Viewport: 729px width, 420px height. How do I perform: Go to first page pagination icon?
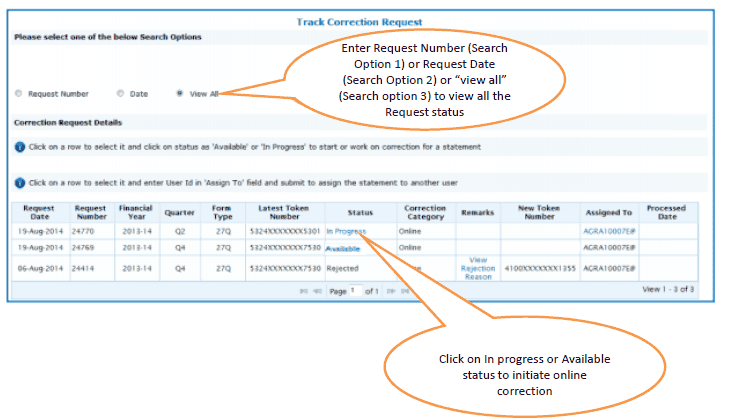pyautogui.click(x=305, y=290)
